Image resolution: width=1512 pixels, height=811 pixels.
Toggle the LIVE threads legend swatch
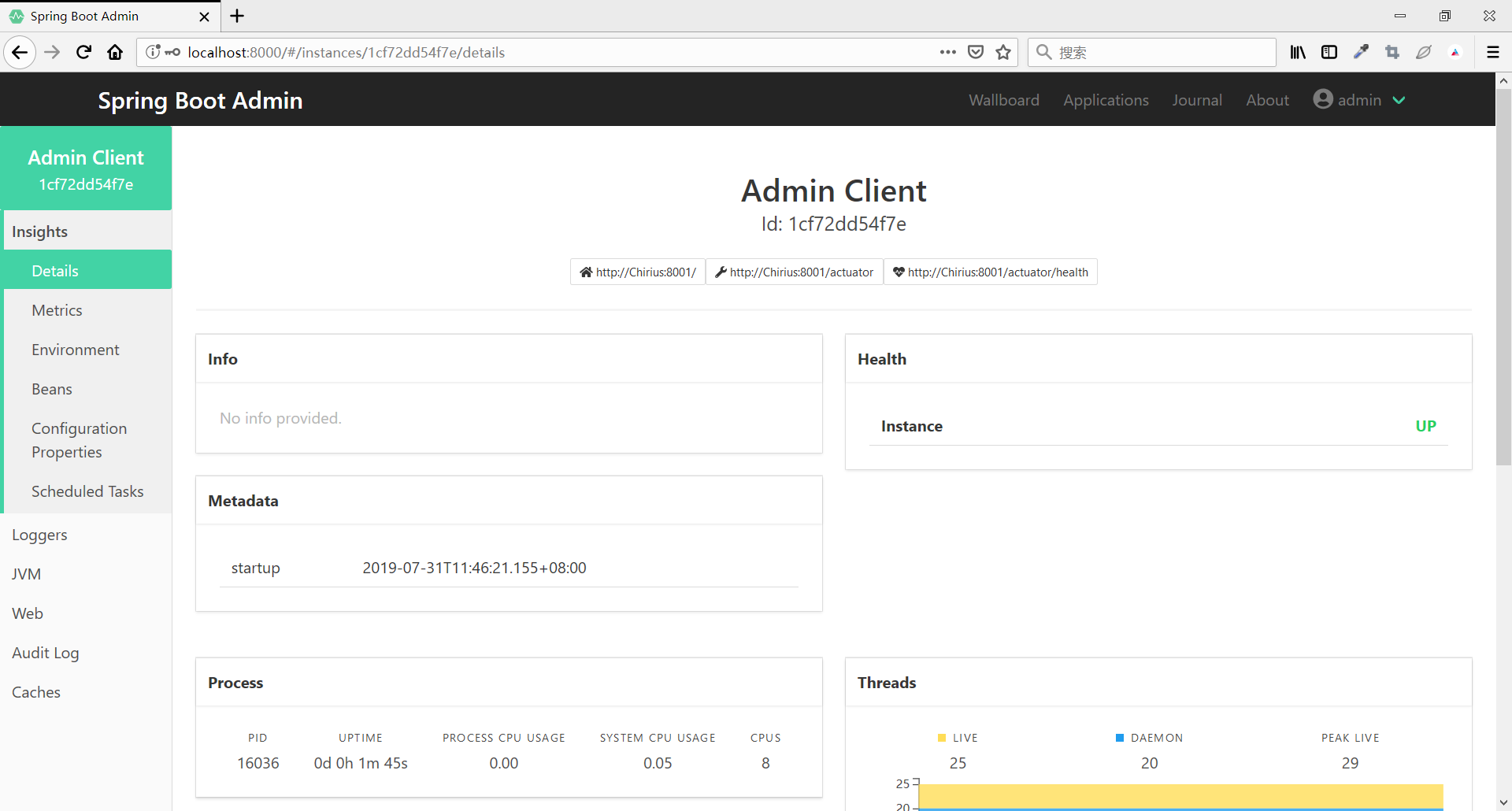tap(942, 738)
